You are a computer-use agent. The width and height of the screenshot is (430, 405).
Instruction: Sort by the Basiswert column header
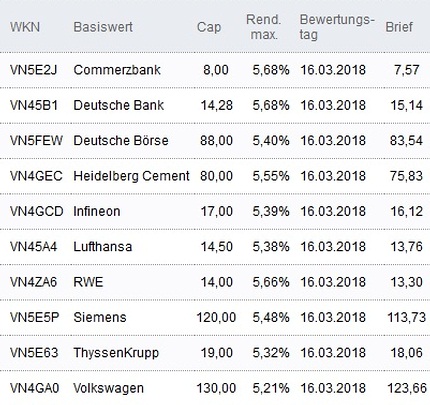103,27
